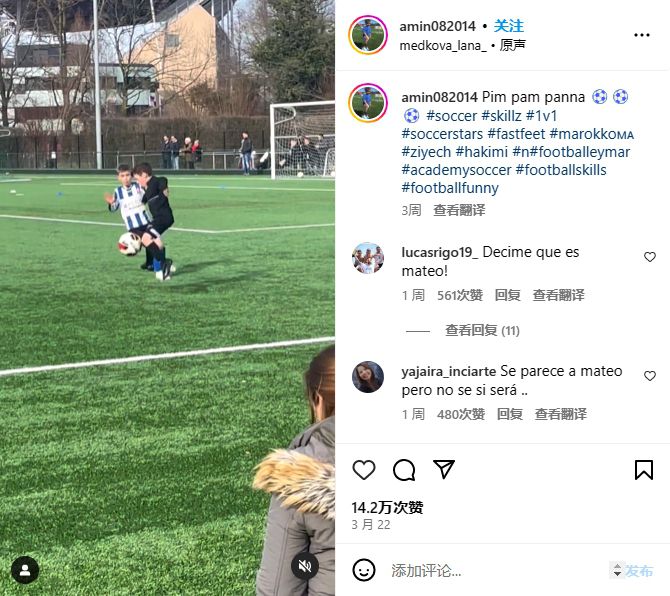View the 14.2万次赞 likes list
This screenshot has height=596, width=670.
point(387,508)
